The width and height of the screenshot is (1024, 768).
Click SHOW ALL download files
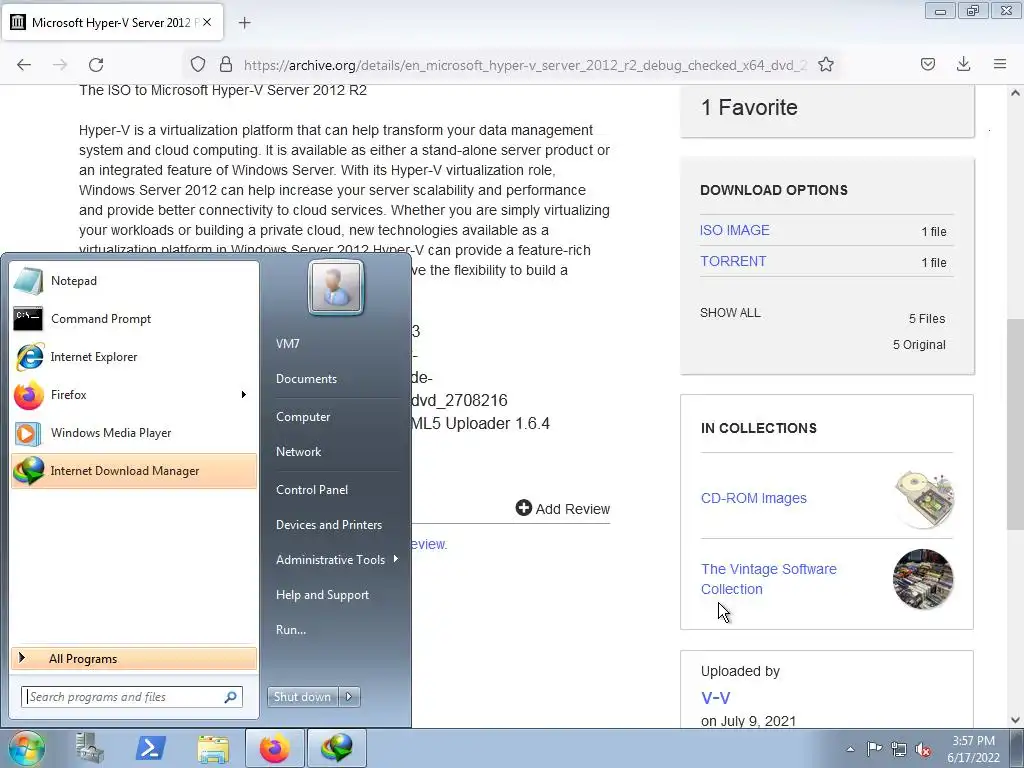click(x=730, y=313)
